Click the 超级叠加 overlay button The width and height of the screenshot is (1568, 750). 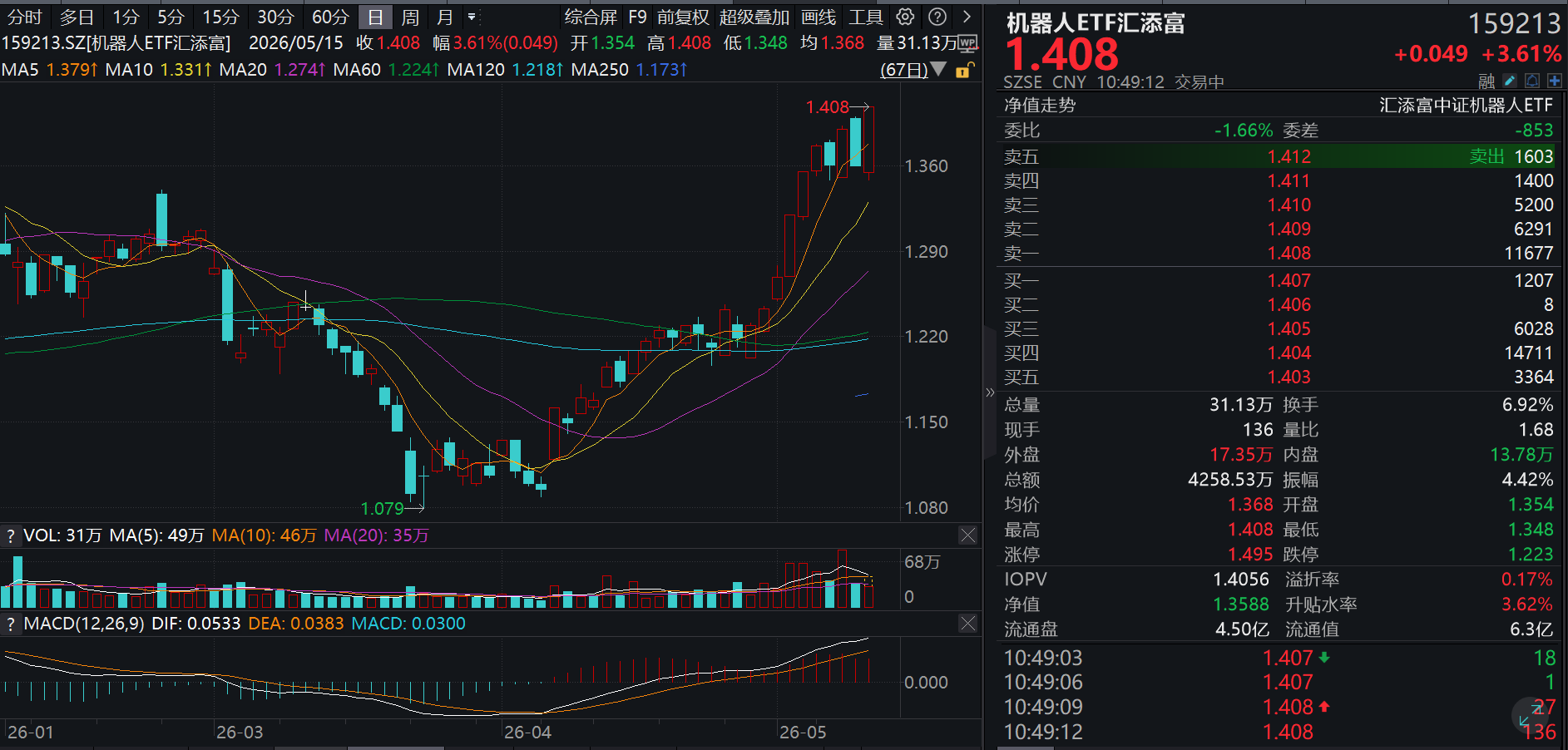pyautogui.click(x=754, y=17)
